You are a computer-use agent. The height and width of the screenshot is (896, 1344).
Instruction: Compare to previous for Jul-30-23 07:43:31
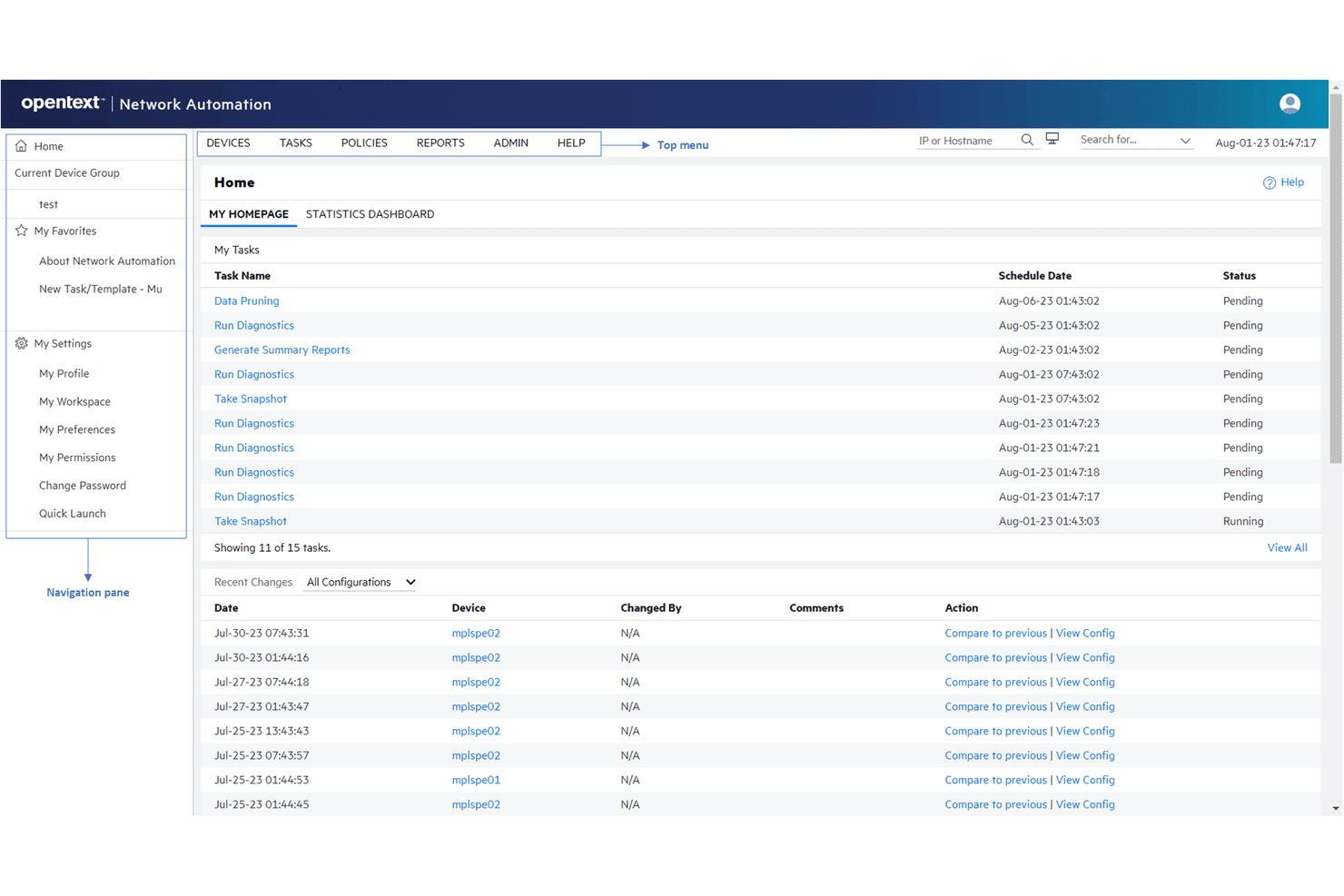tap(995, 633)
